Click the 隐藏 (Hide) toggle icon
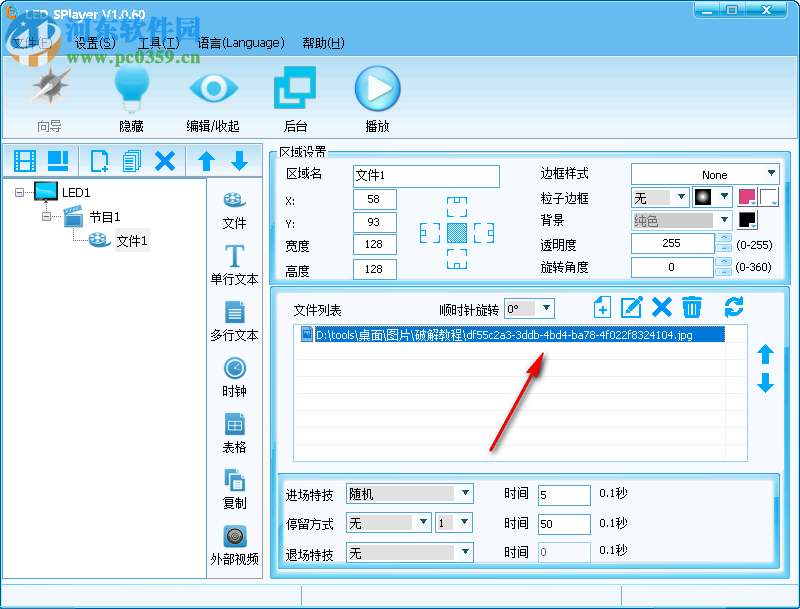The image size is (800, 609). (131, 90)
